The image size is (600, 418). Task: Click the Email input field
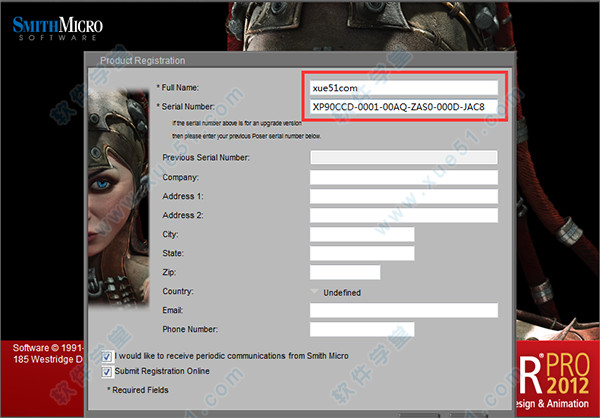(x=404, y=310)
